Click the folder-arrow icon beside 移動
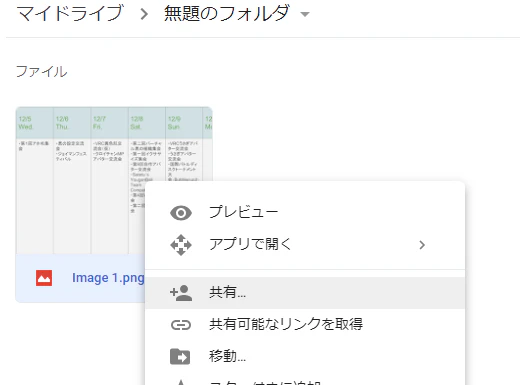520x385 pixels. (x=180, y=356)
